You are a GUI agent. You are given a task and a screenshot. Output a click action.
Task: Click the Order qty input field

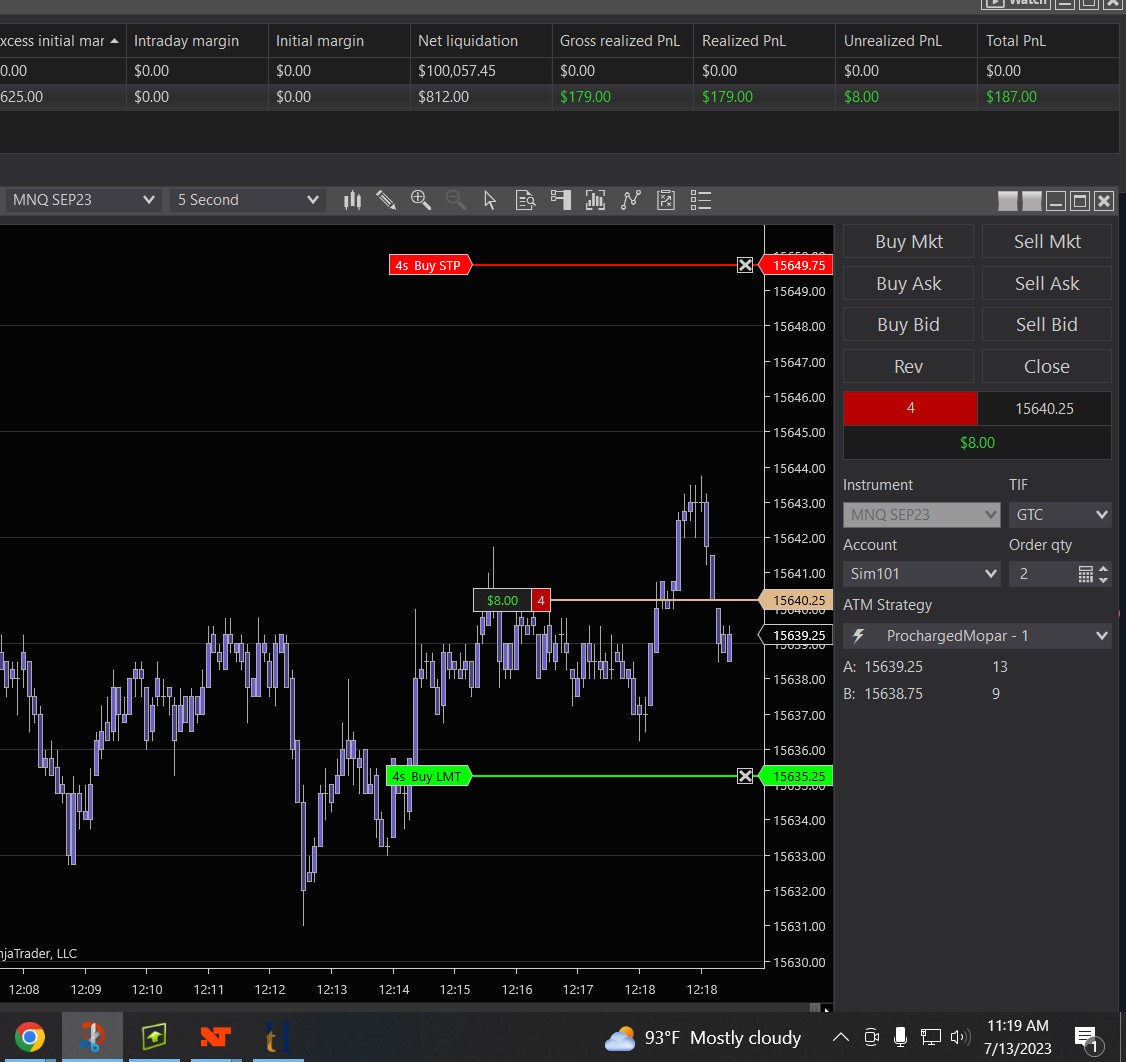coord(1040,574)
